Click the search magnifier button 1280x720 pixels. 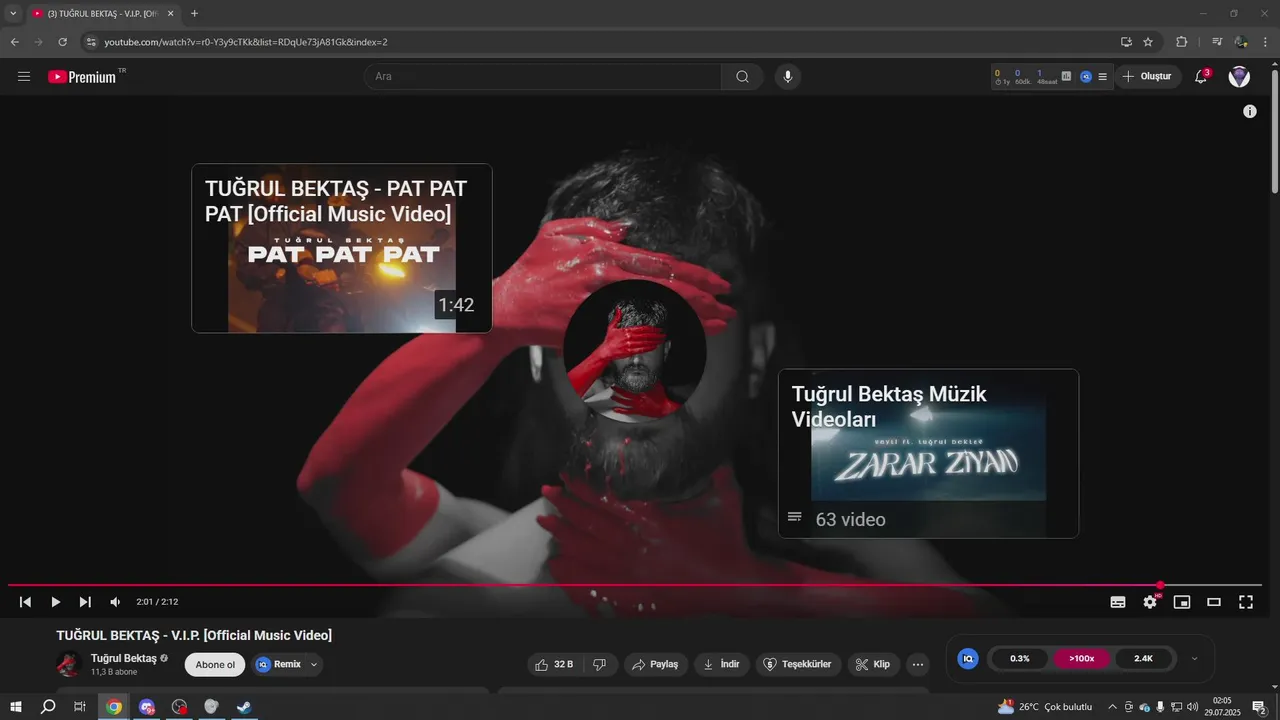(x=742, y=77)
